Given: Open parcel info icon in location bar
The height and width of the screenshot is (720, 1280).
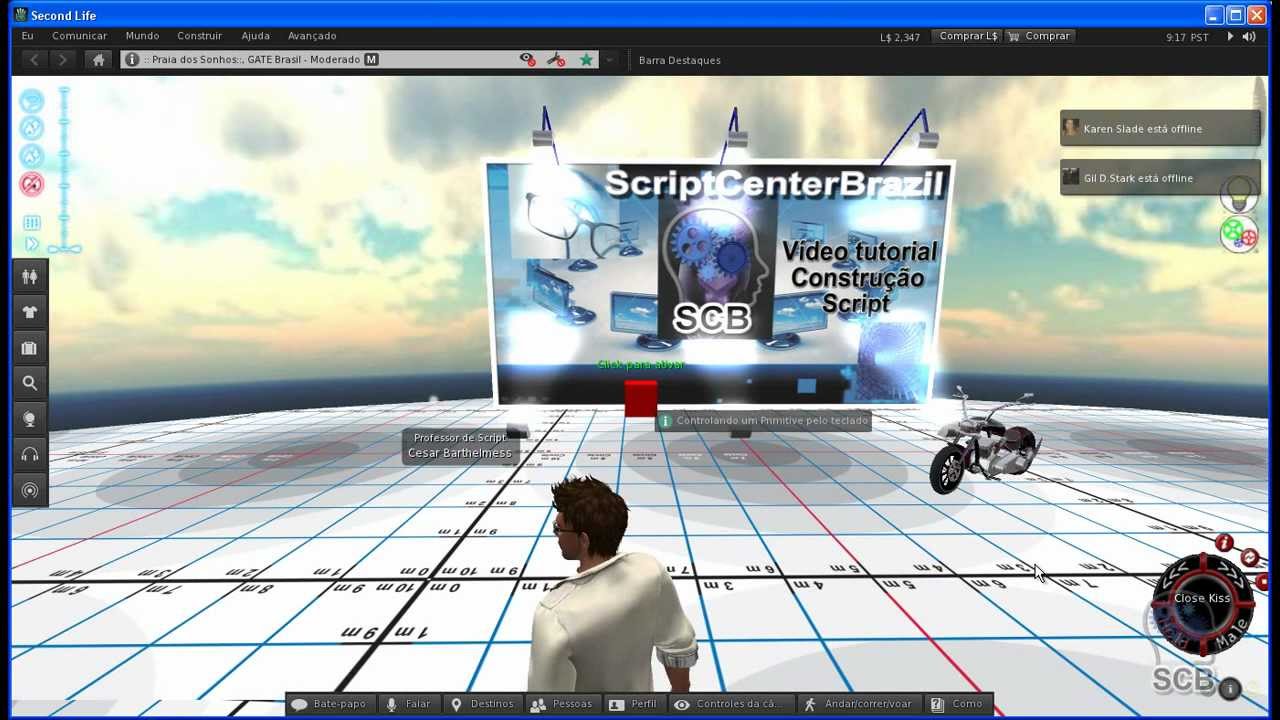Looking at the screenshot, I should coord(132,60).
